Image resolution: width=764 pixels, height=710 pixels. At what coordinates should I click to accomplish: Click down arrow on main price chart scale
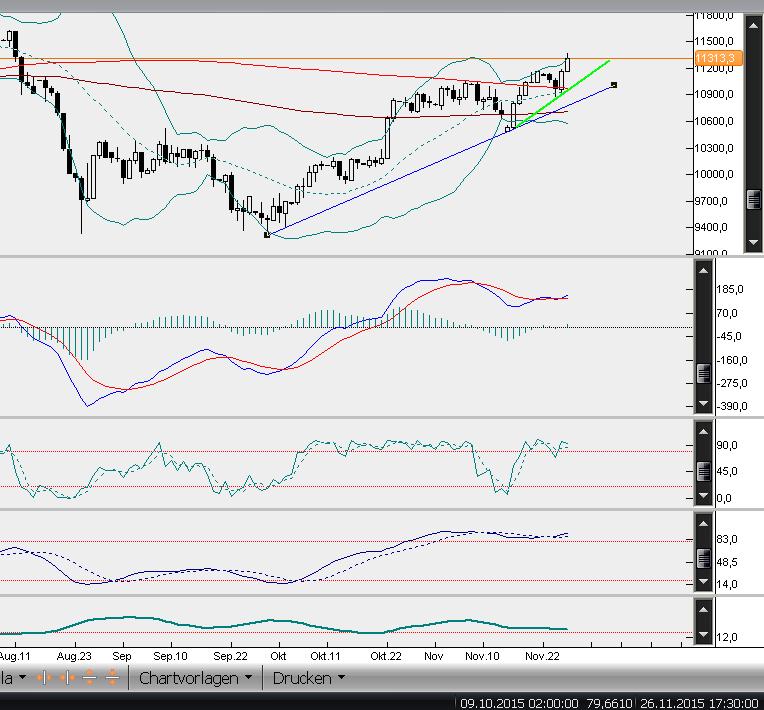coord(753,242)
